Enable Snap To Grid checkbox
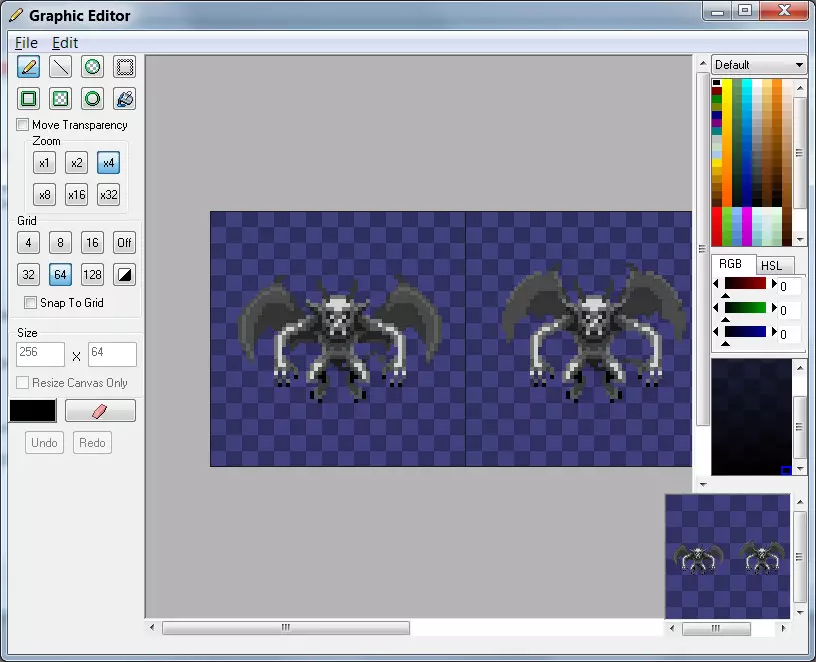 pos(31,303)
